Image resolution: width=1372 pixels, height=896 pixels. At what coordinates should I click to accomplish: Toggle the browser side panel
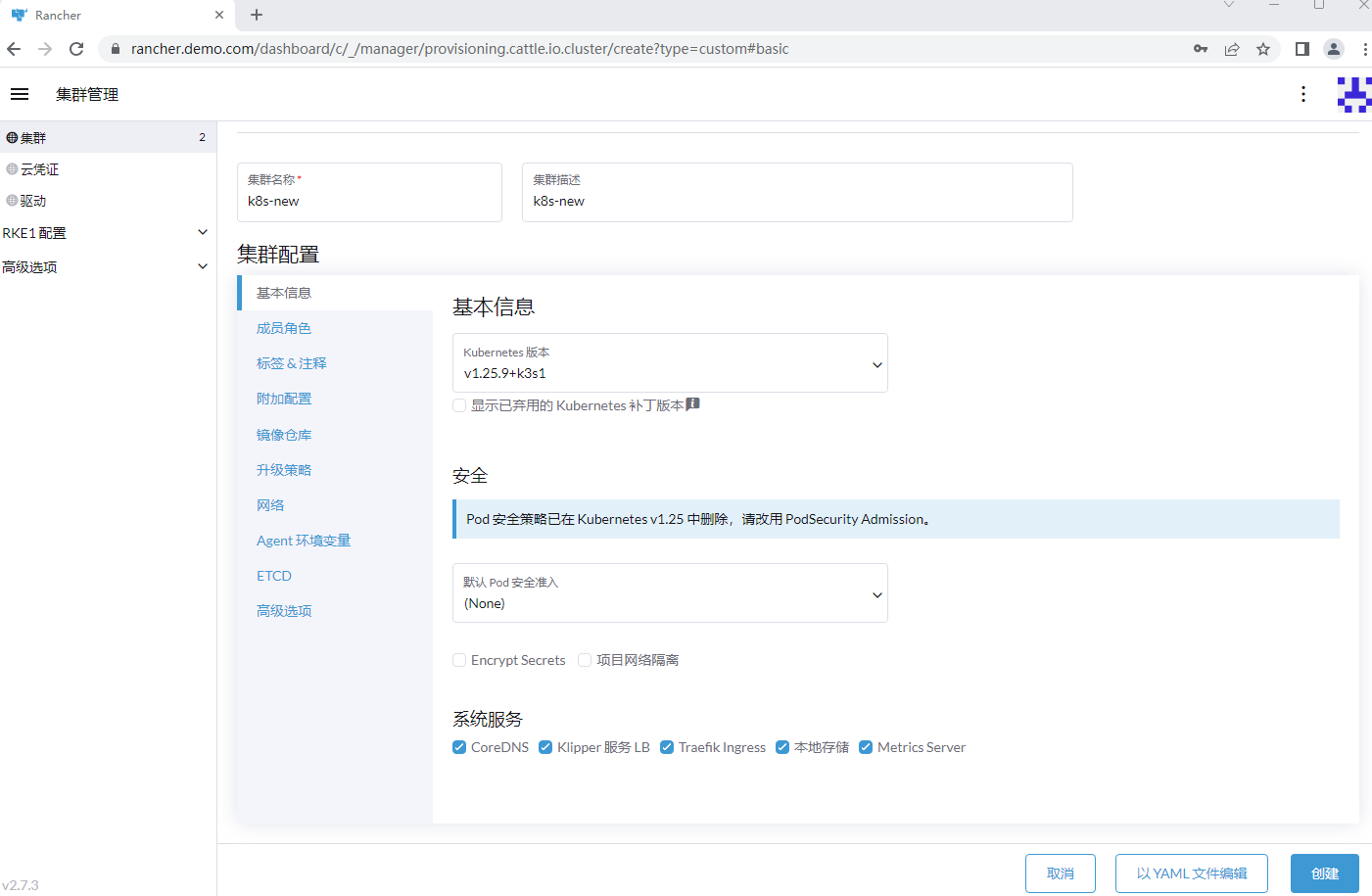[x=1302, y=49]
